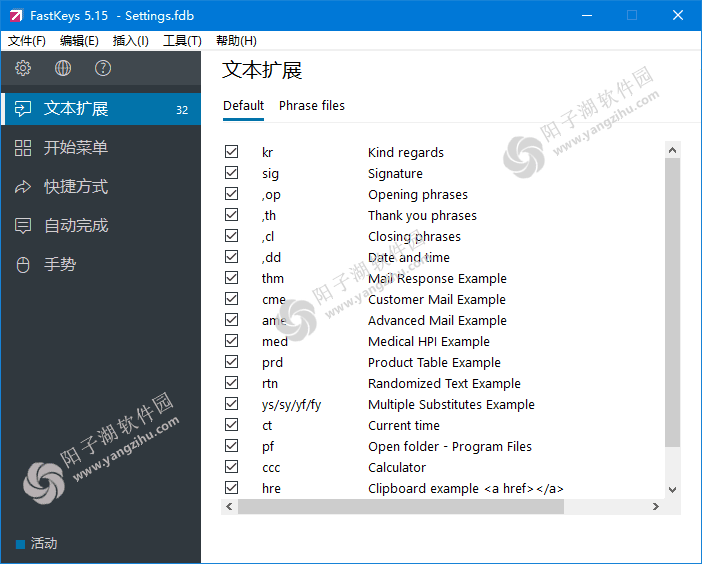The height and width of the screenshot is (564, 702).
Task: Disable the ,cl Closing phrases checkbox
Action: (231, 236)
